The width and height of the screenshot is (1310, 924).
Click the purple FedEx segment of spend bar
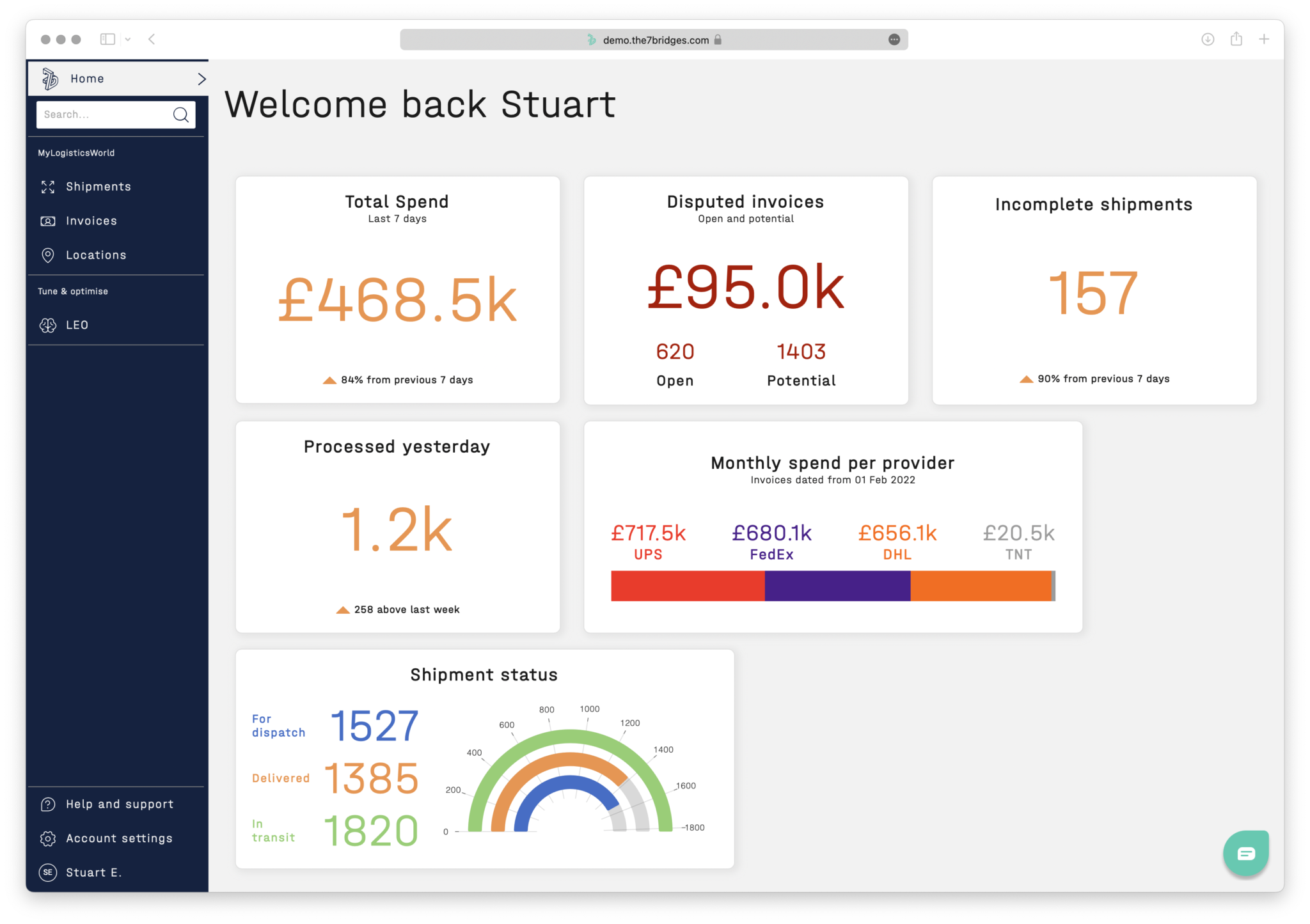pyautogui.click(x=837, y=586)
